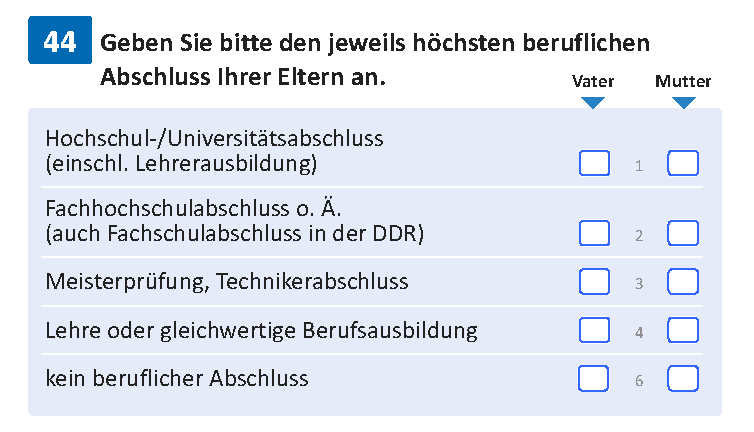Click the kein beruflicher Abschluss label
The height and width of the screenshot is (432, 754).
[x=177, y=379]
